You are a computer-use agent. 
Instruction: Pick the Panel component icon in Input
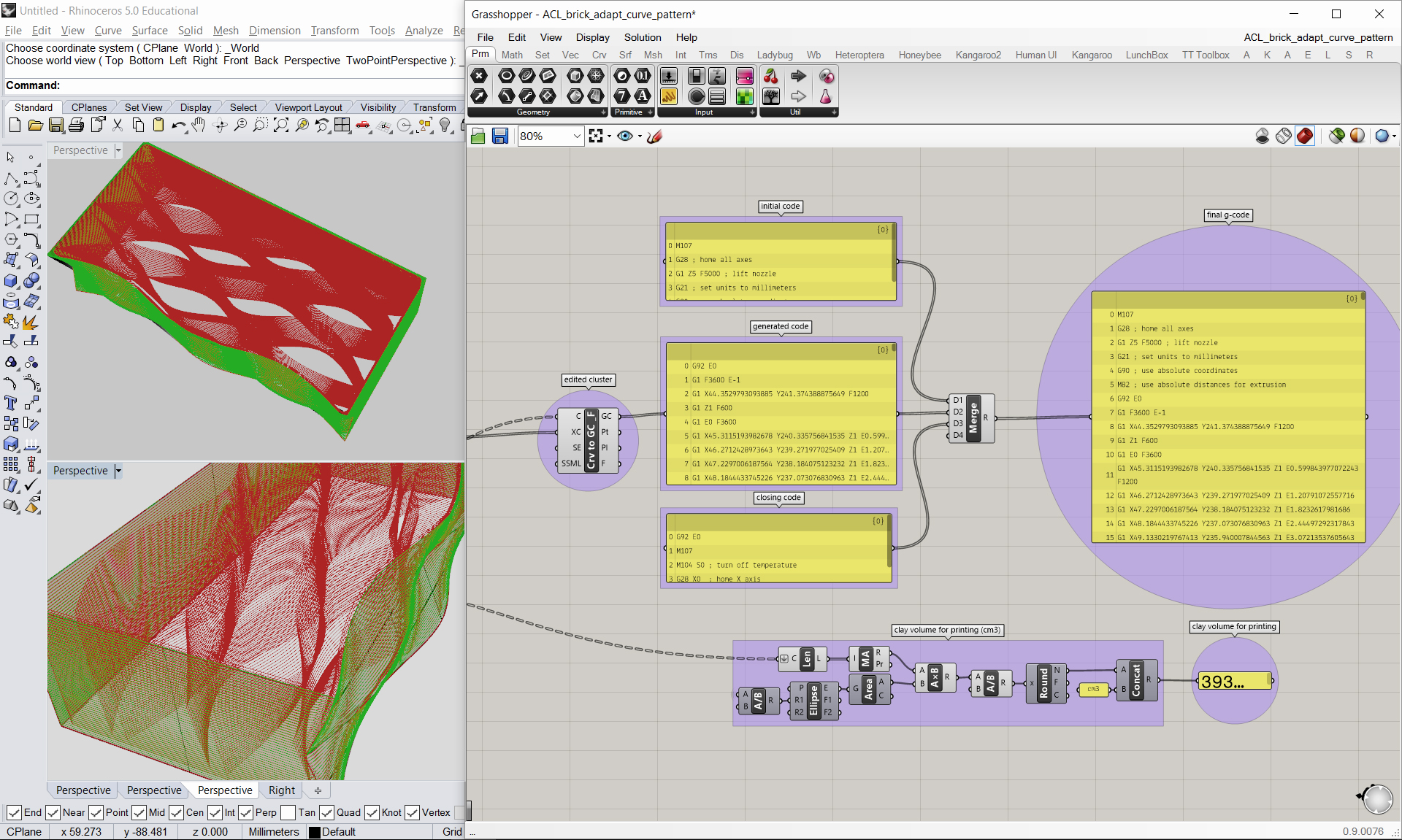[668, 96]
